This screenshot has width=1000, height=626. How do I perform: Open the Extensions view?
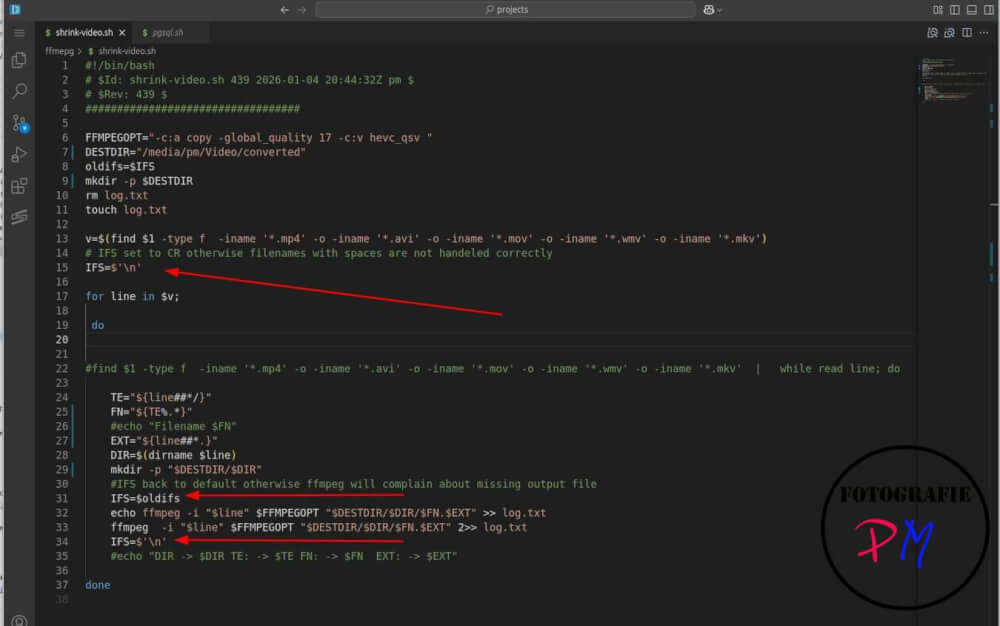coord(16,186)
